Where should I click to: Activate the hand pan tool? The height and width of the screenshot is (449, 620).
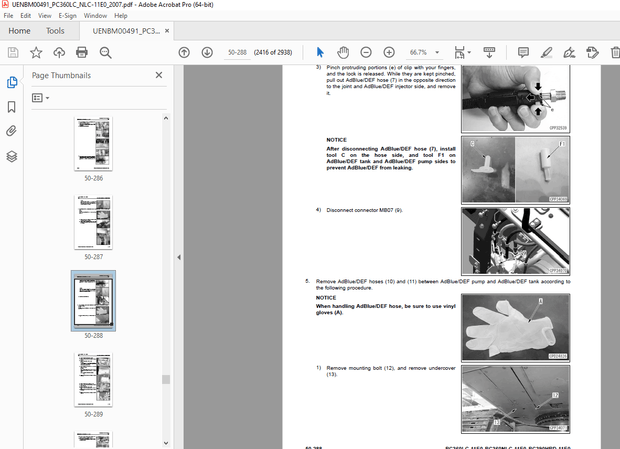pos(343,53)
